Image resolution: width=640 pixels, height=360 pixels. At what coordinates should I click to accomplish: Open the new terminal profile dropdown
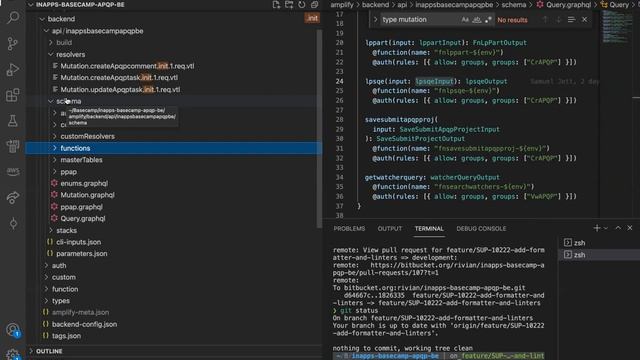[x=606, y=228]
